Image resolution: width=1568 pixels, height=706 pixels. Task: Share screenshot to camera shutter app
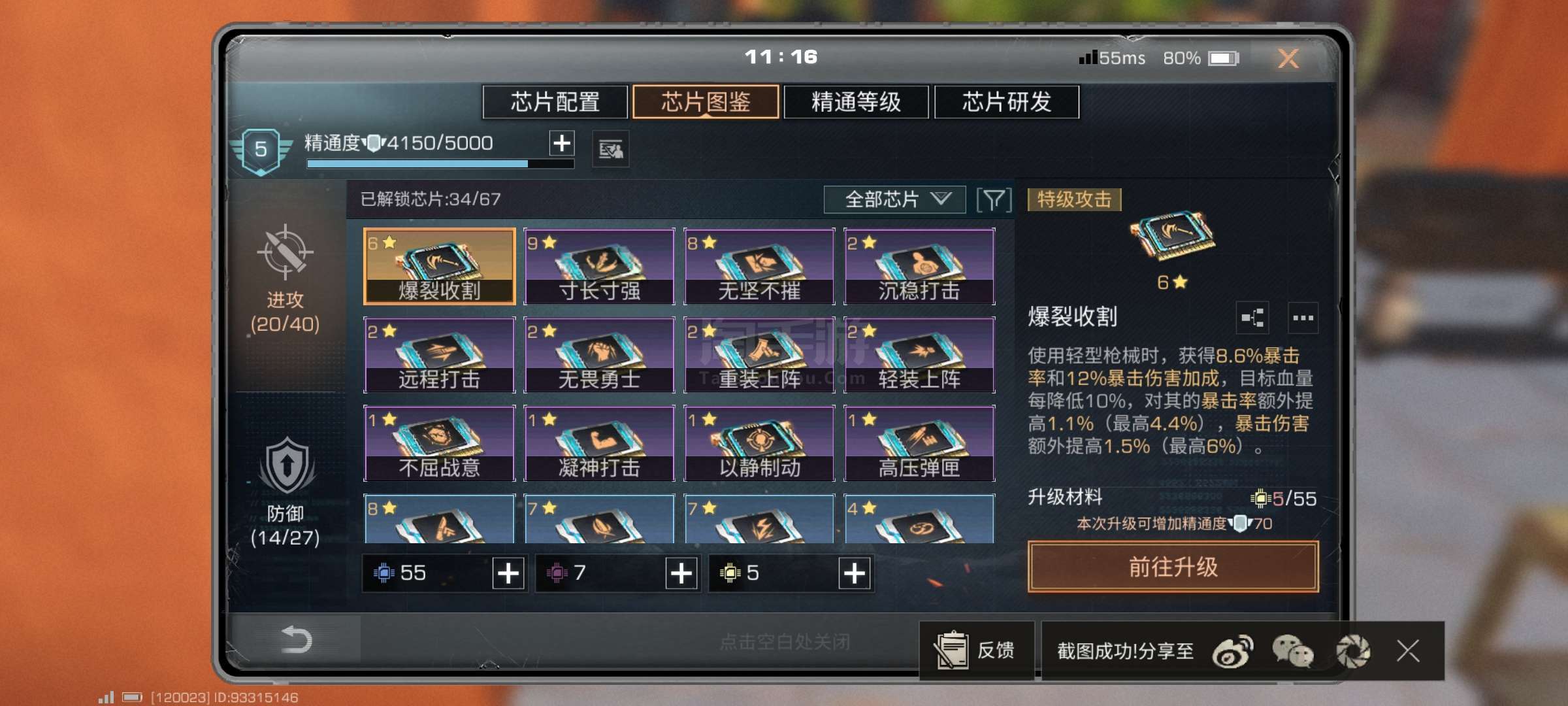pos(1352,651)
